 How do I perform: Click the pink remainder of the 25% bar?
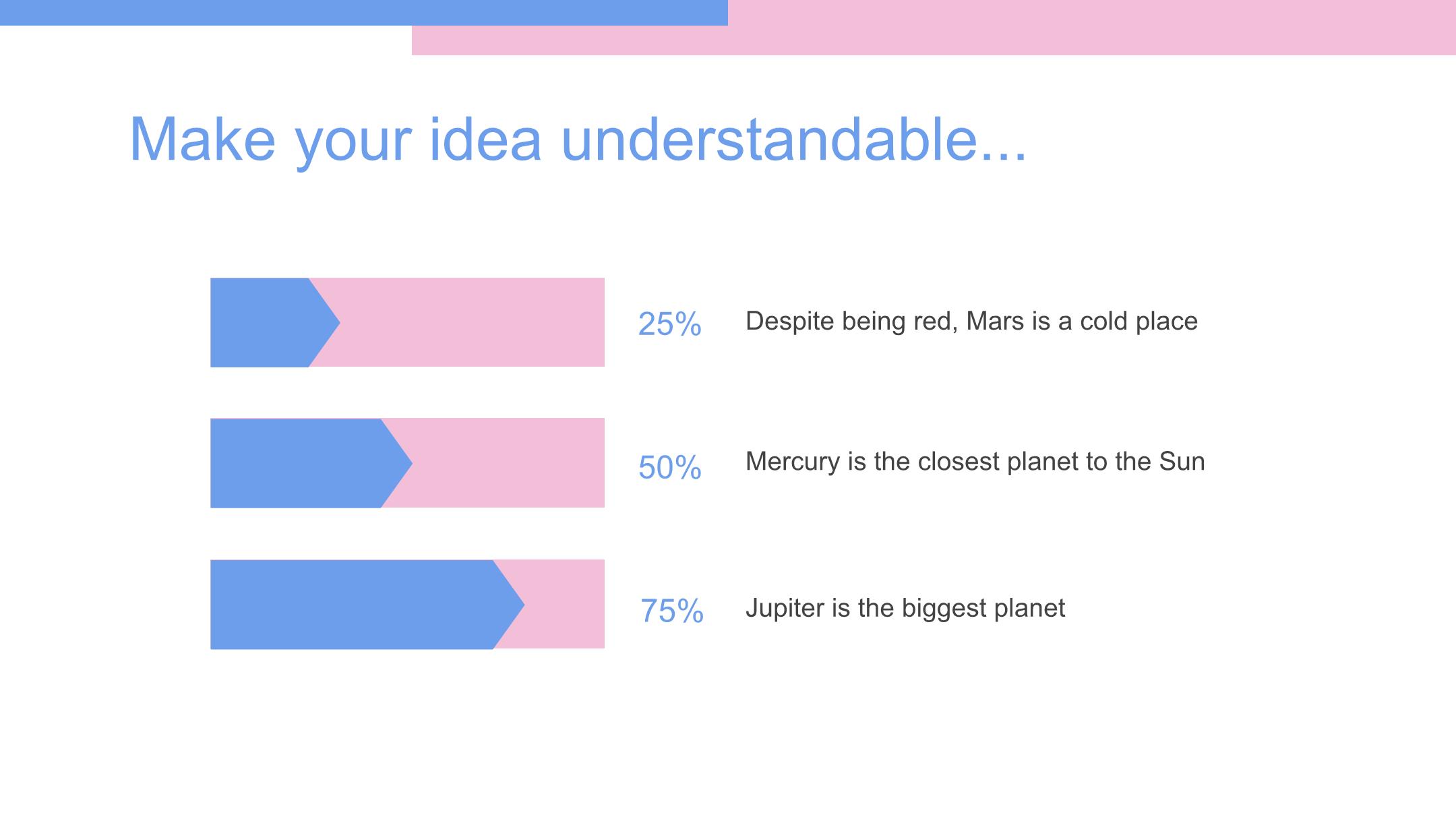coord(472,322)
